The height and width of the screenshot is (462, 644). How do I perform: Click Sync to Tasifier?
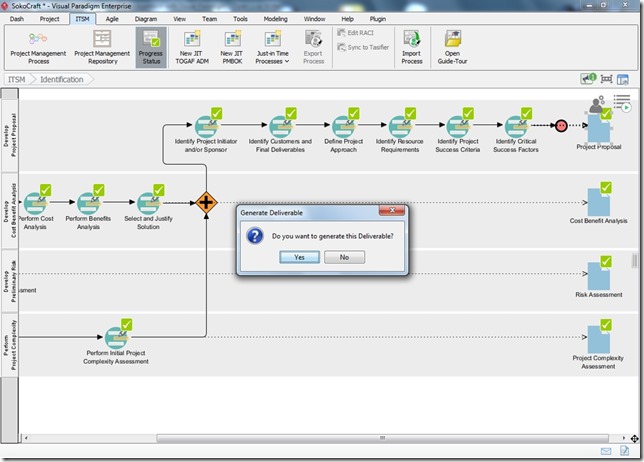pyautogui.click(x=363, y=47)
